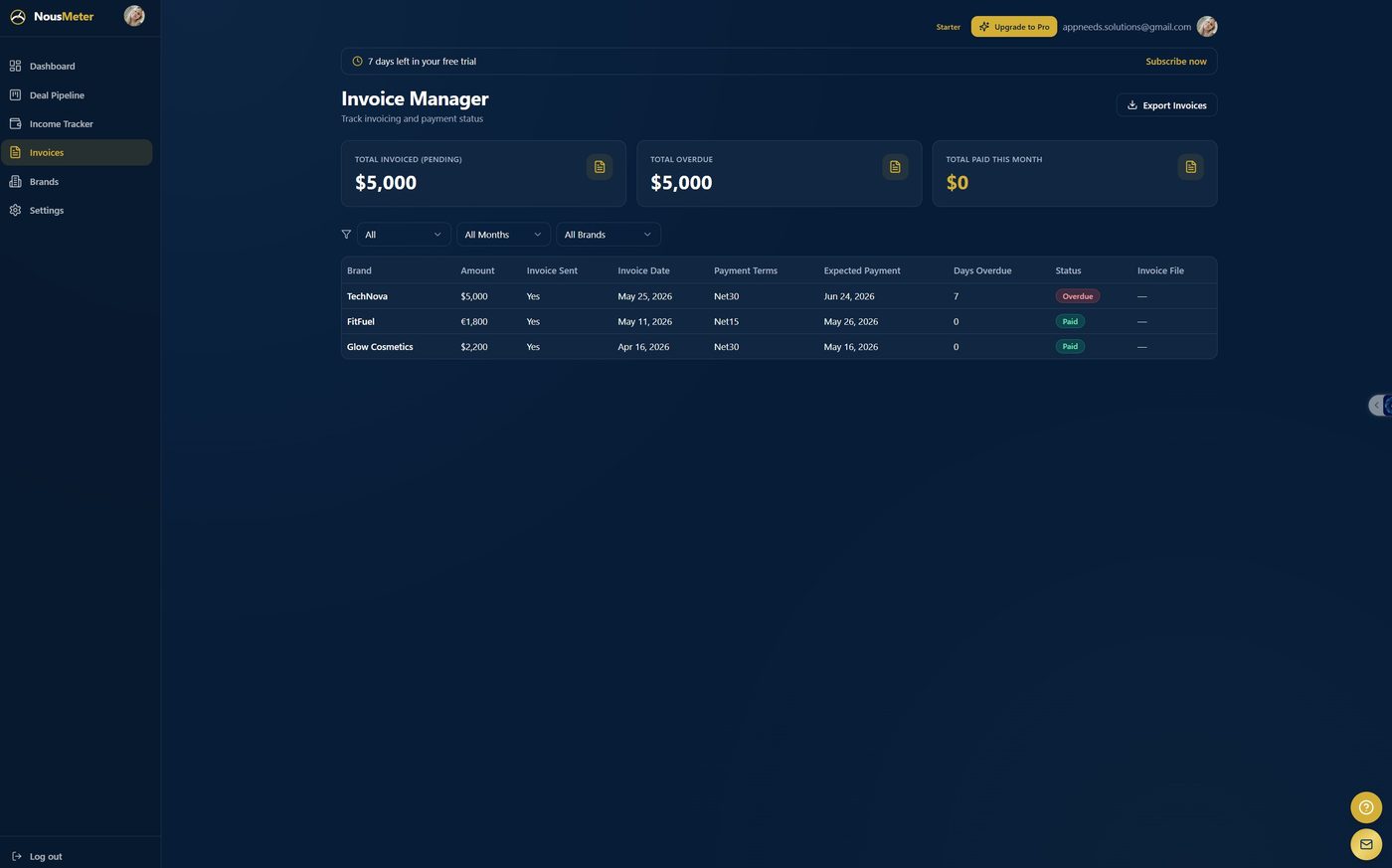This screenshot has width=1392, height=868.
Task: Click the Expected Payment column header
Action: 862,270
